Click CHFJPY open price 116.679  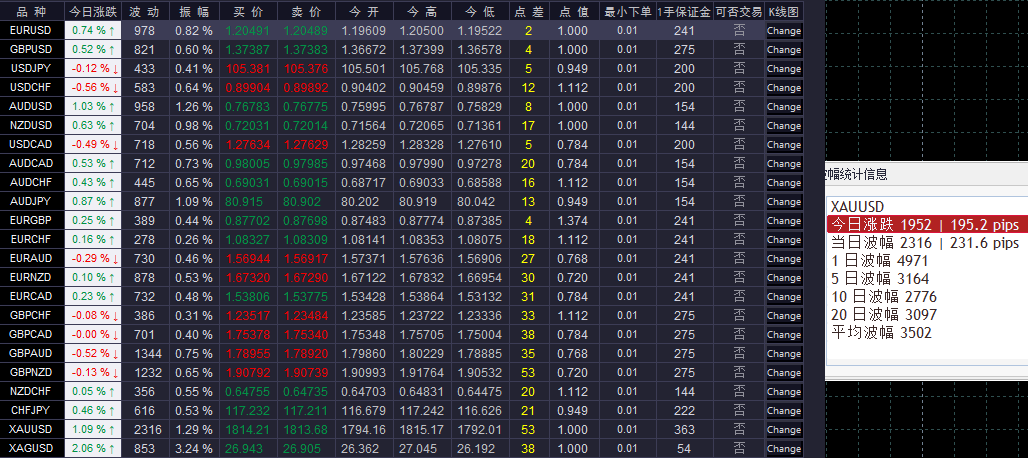point(364,410)
